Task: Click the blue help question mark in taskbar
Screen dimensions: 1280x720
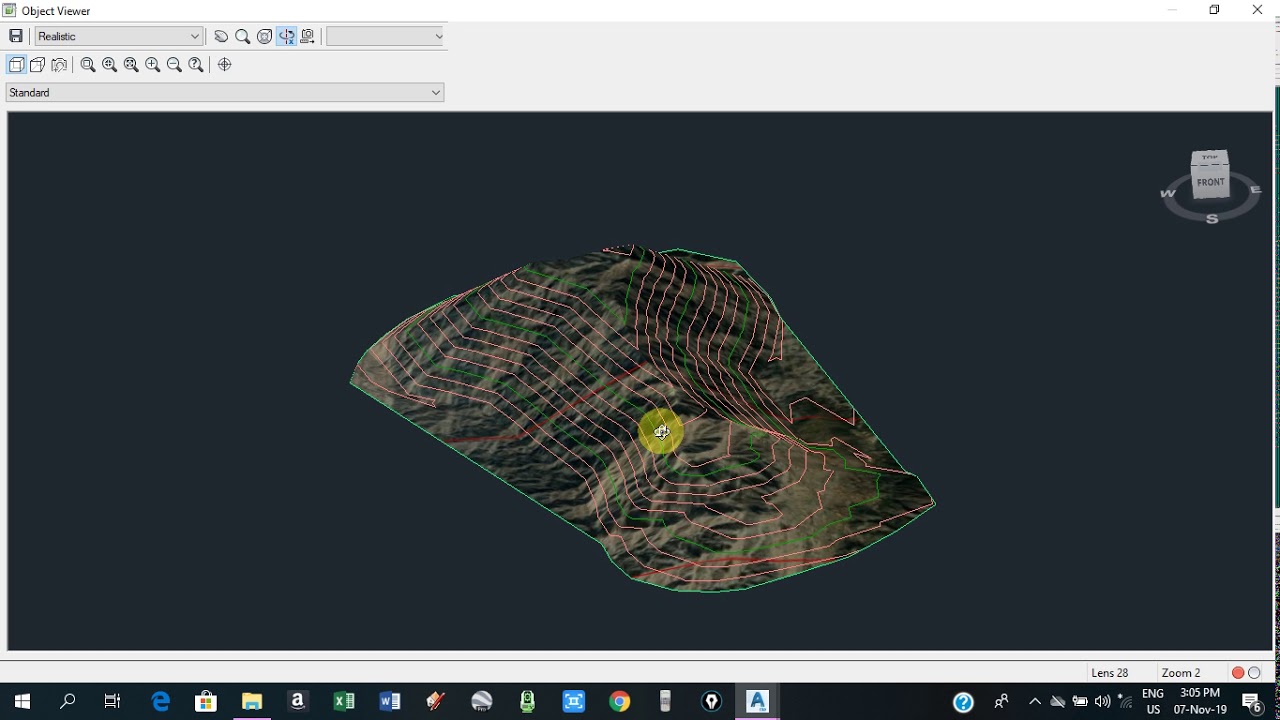Action: 963,703
